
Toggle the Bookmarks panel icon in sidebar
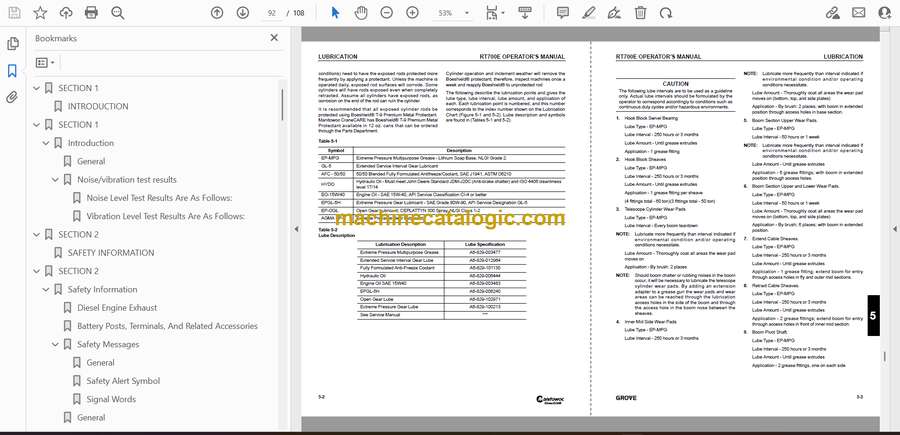(12, 71)
